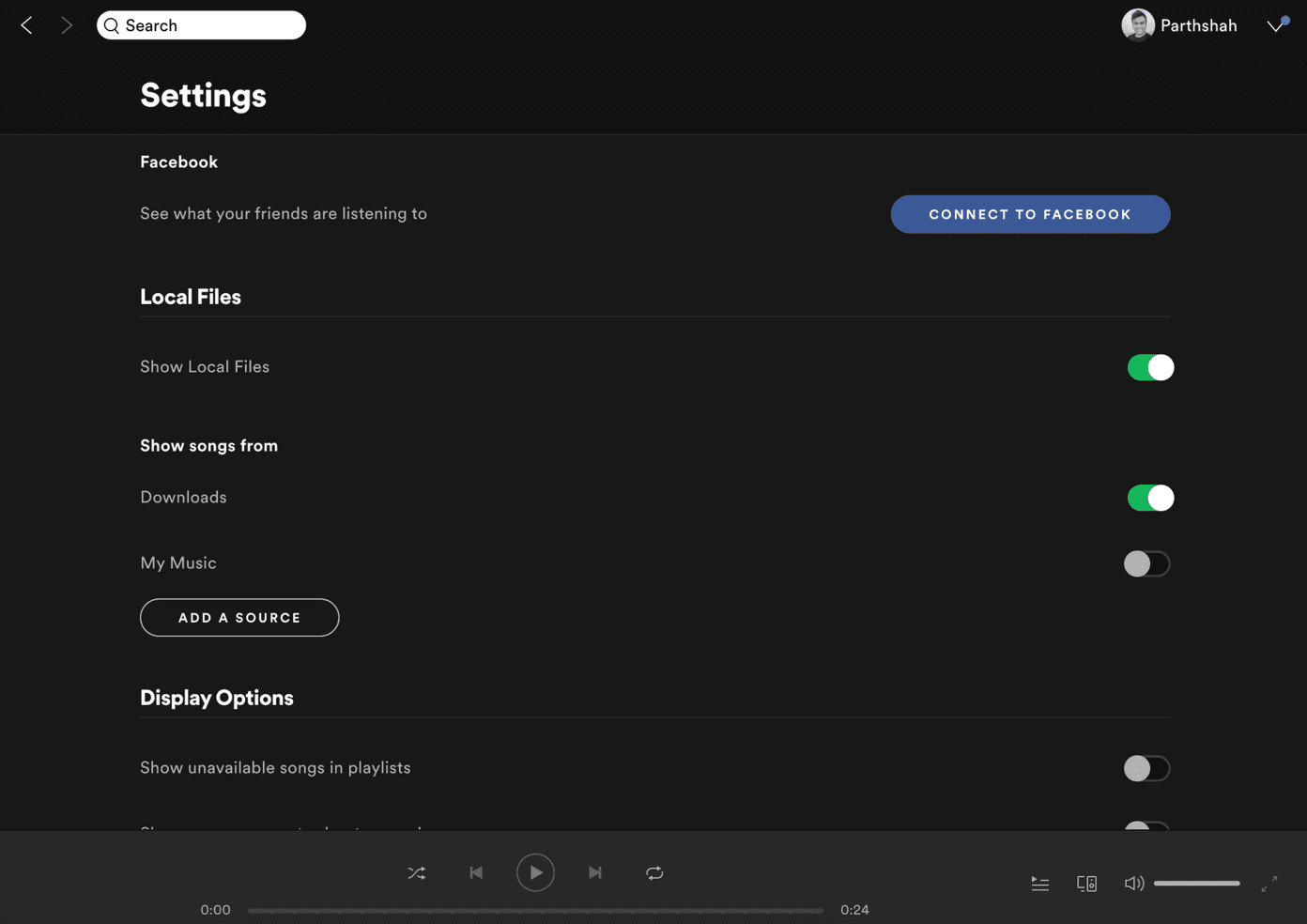Click the Search input field
This screenshot has width=1307, height=924.
201,25
